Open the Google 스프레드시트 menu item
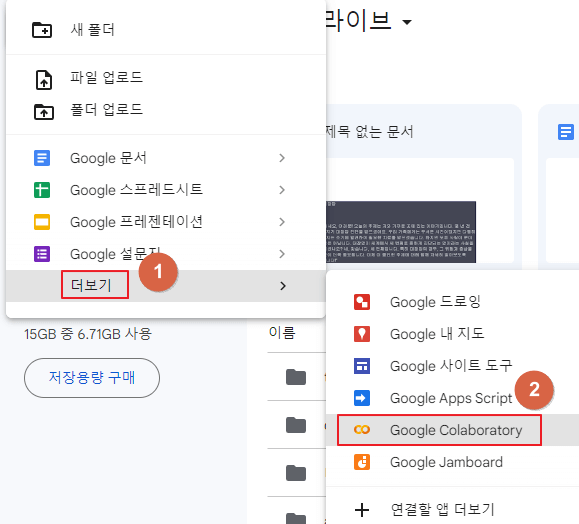The height and width of the screenshot is (524, 579). [166, 190]
